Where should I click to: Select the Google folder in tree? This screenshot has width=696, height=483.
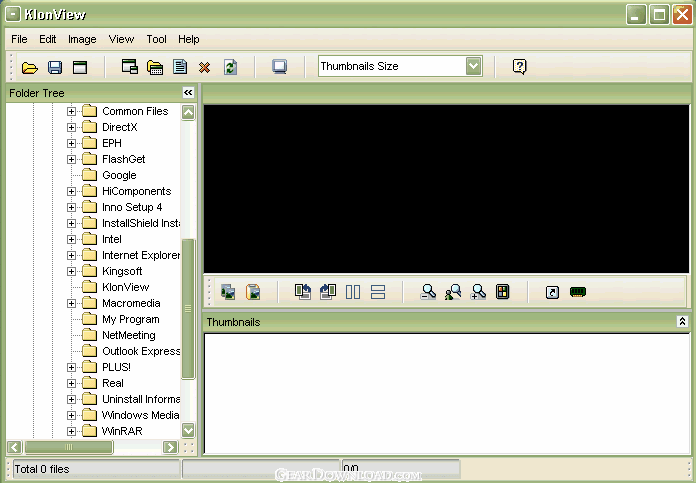pyautogui.click(x=119, y=175)
